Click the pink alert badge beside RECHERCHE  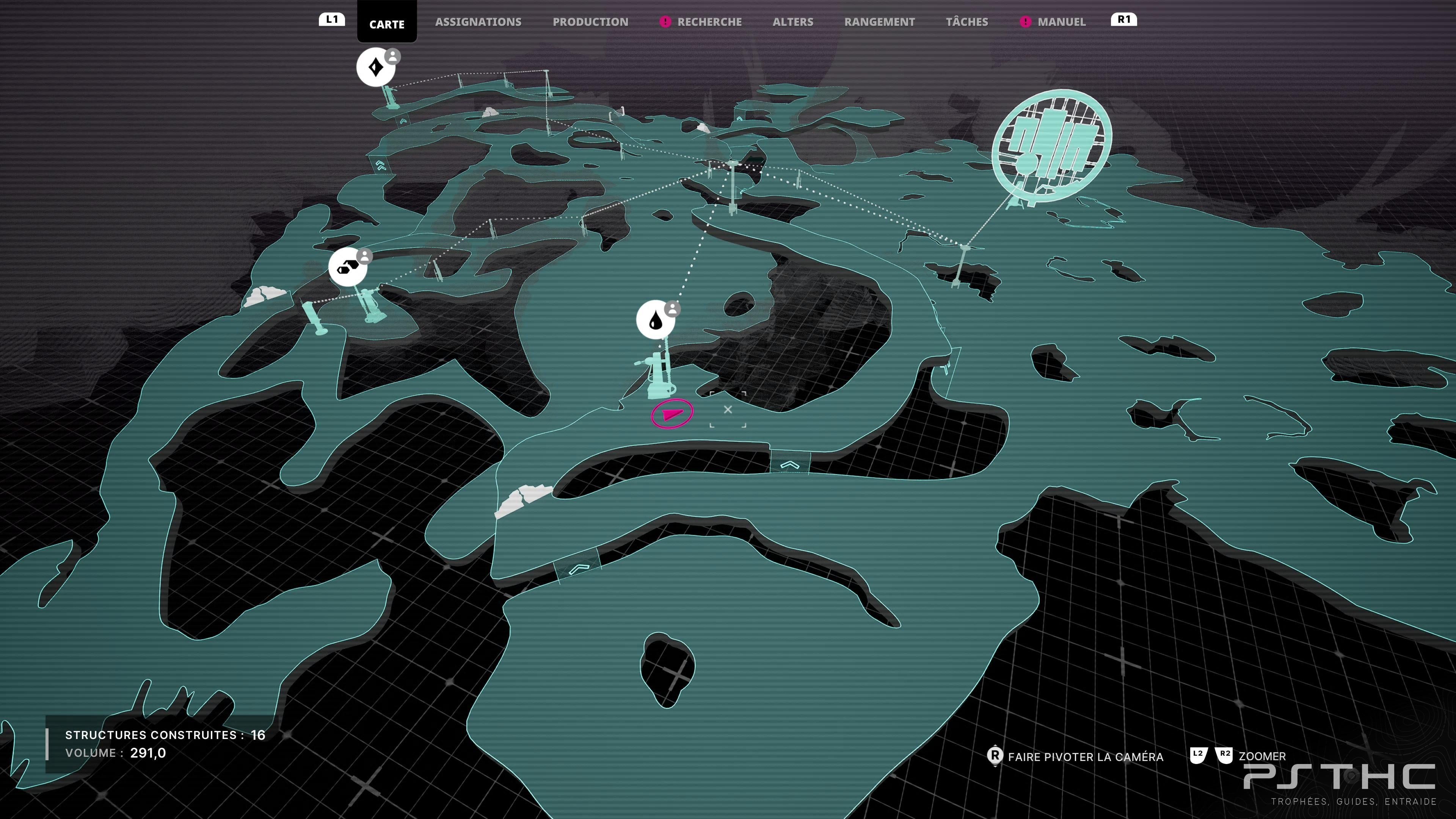[x=665, y=22]
